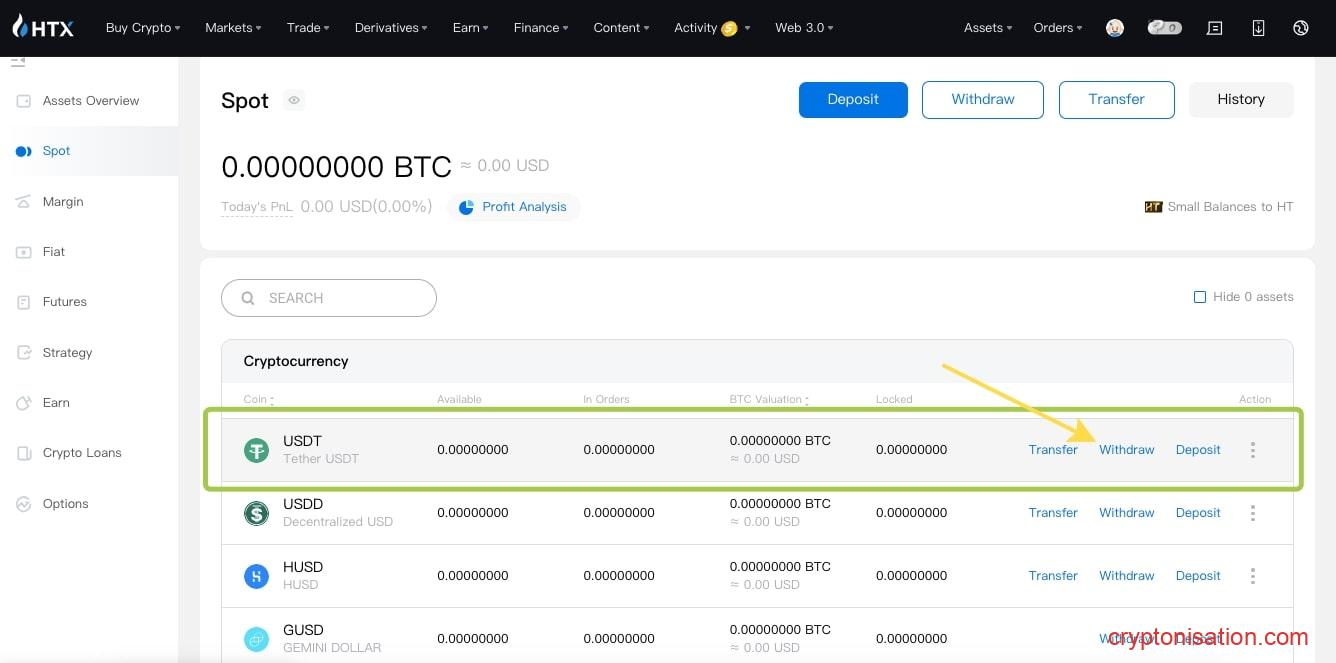Image resolution: width=1336 pixels, height=663 pixels.
Task: Expand the Derivatives dropdown menu
Action: coord(390,28)
